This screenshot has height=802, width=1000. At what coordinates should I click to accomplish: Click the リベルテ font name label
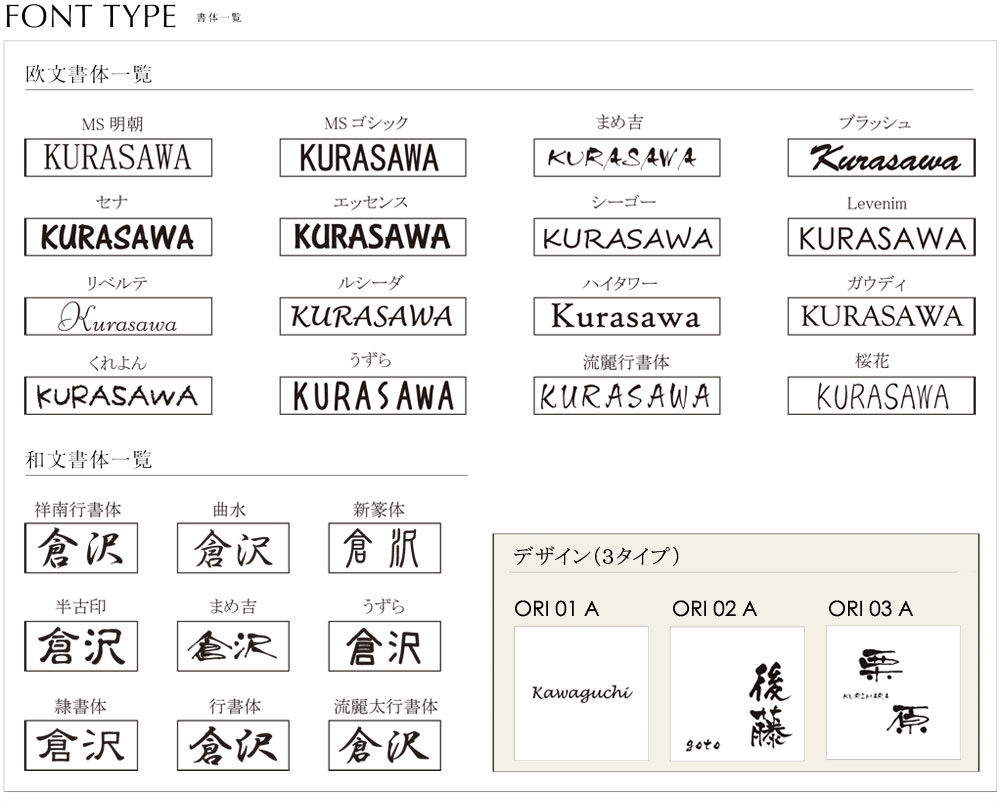click(x=117, y=282)
